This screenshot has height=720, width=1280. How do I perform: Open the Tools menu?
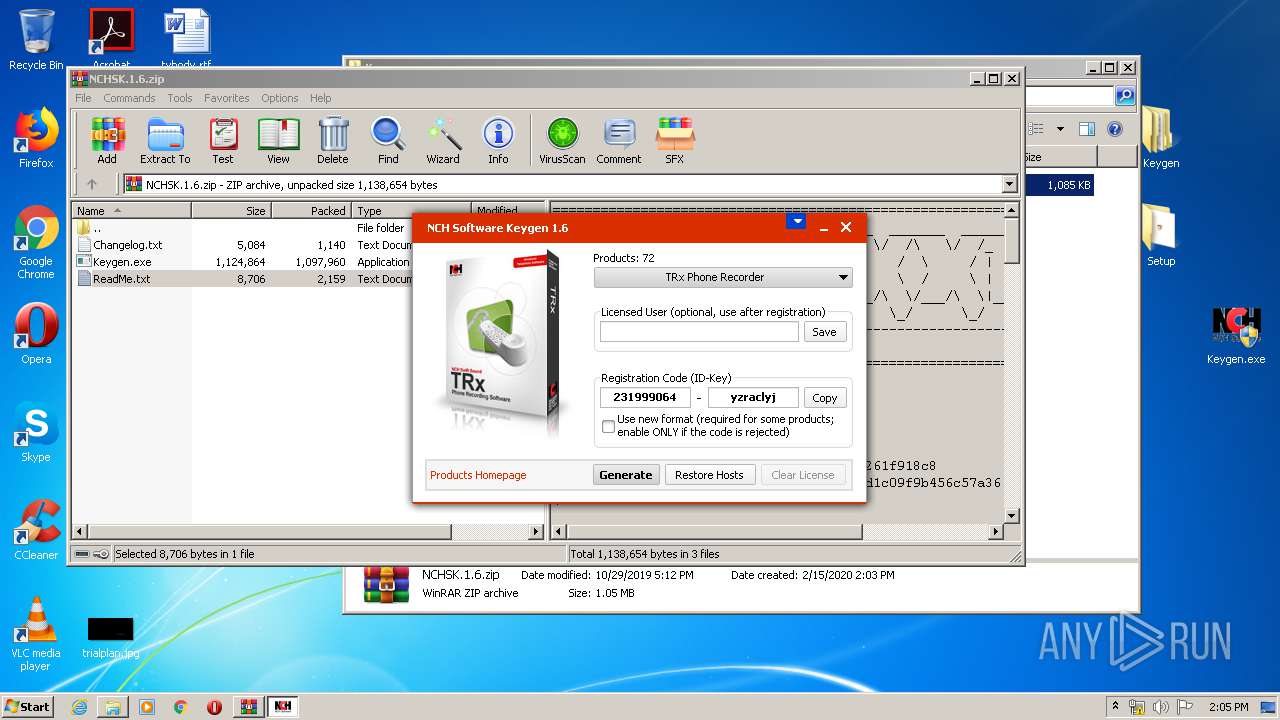(x=180, y=98)
